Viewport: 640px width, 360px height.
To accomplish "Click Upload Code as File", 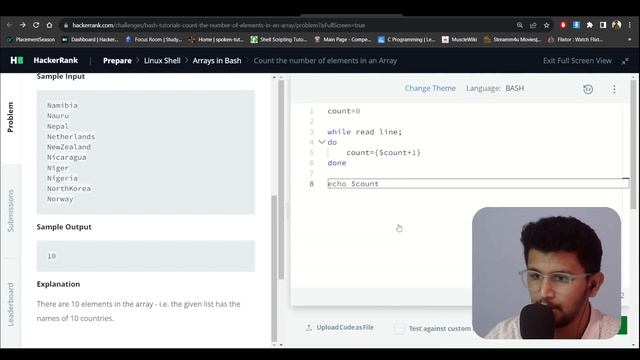I will [x=345, y=327].
